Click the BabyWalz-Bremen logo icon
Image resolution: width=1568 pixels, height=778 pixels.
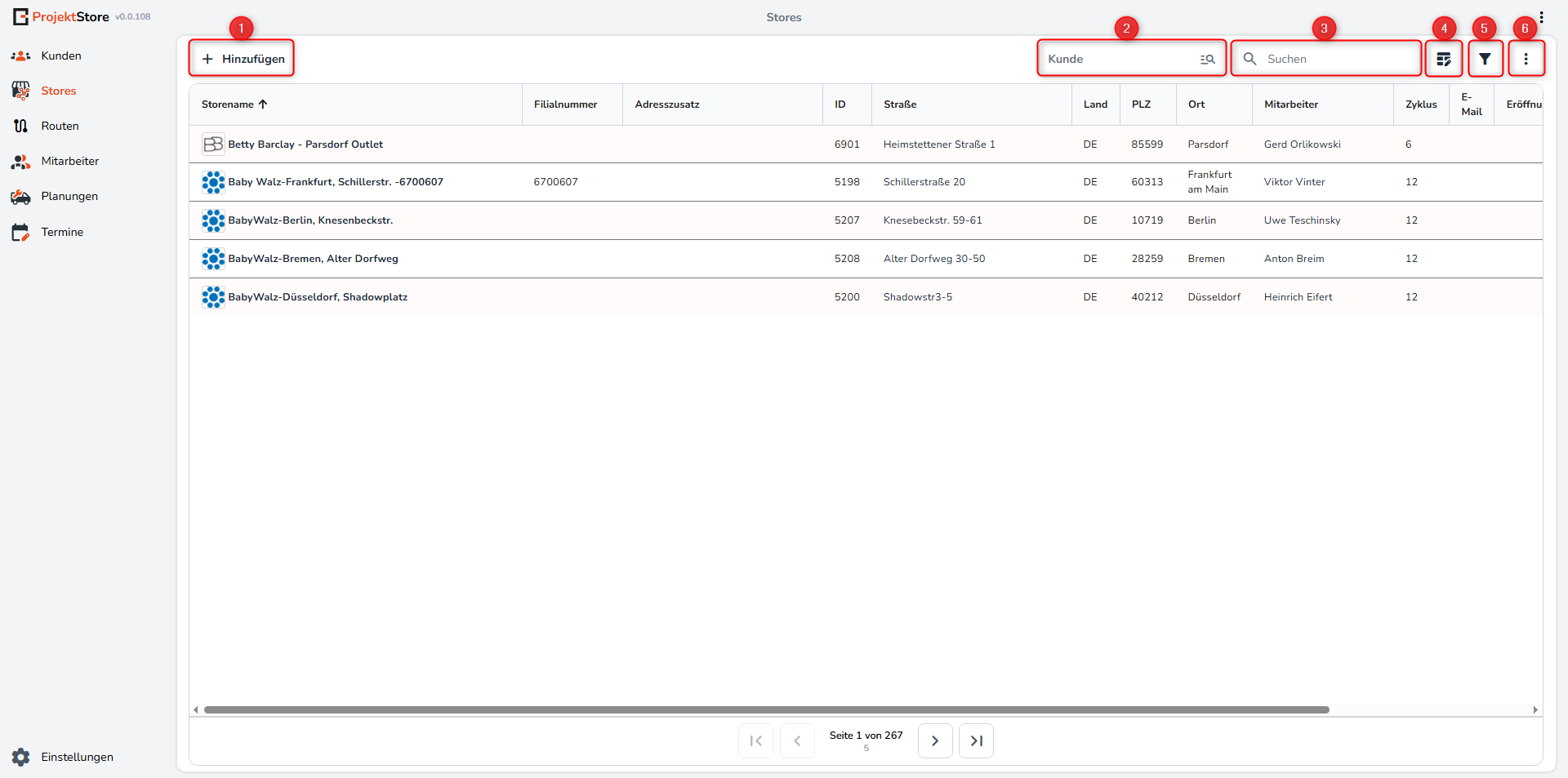213,259
